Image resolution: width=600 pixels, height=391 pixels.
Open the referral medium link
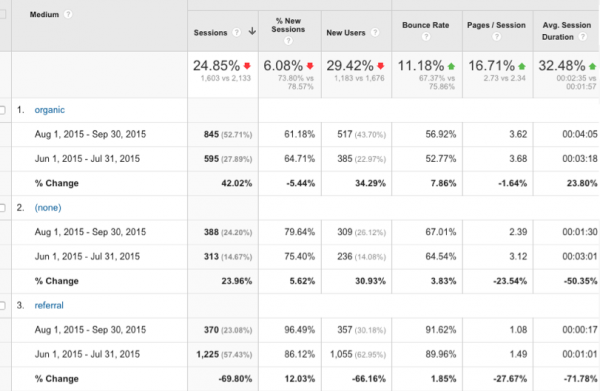click(49, 305)
